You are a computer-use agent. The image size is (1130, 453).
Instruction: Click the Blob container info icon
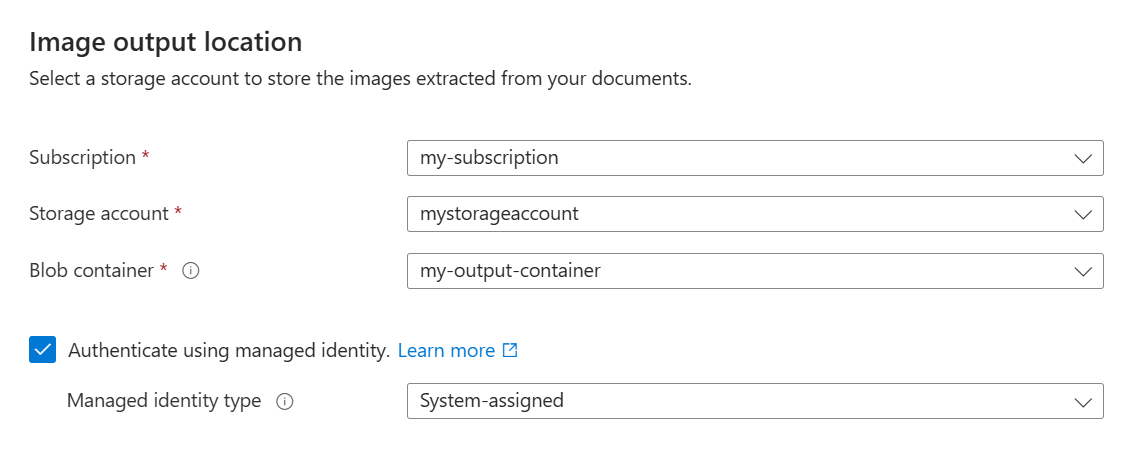192,271
